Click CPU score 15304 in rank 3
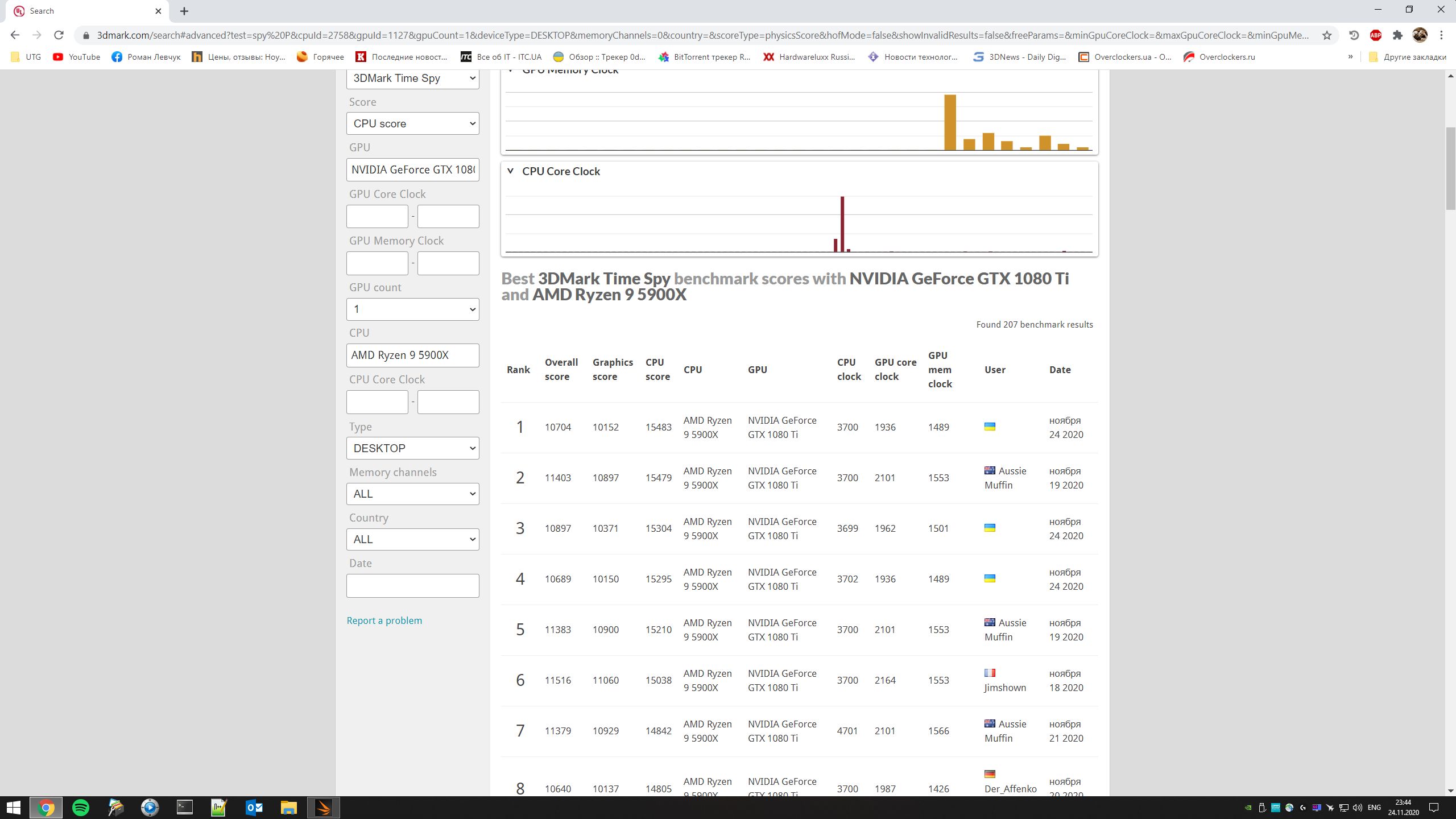 [x=659, y=528]
